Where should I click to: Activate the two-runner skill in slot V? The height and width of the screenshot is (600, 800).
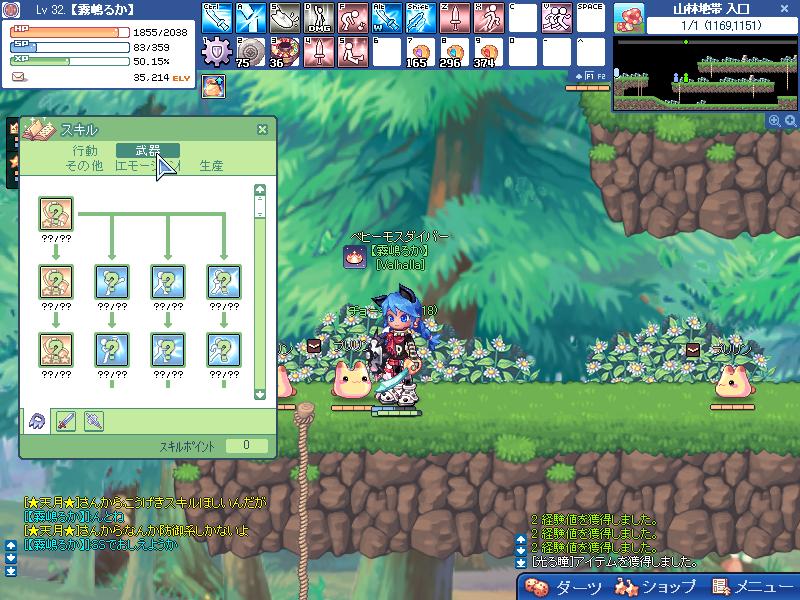pyautogui.click(x=557, y=18)
